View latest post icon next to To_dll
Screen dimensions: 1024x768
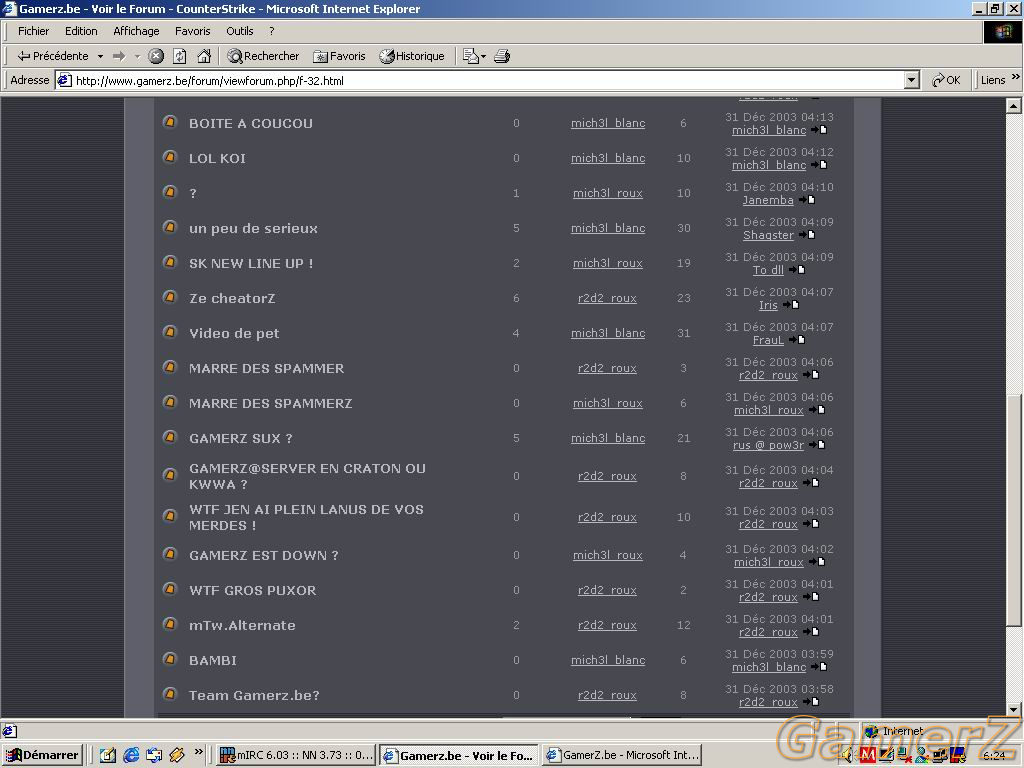(797, 270)
